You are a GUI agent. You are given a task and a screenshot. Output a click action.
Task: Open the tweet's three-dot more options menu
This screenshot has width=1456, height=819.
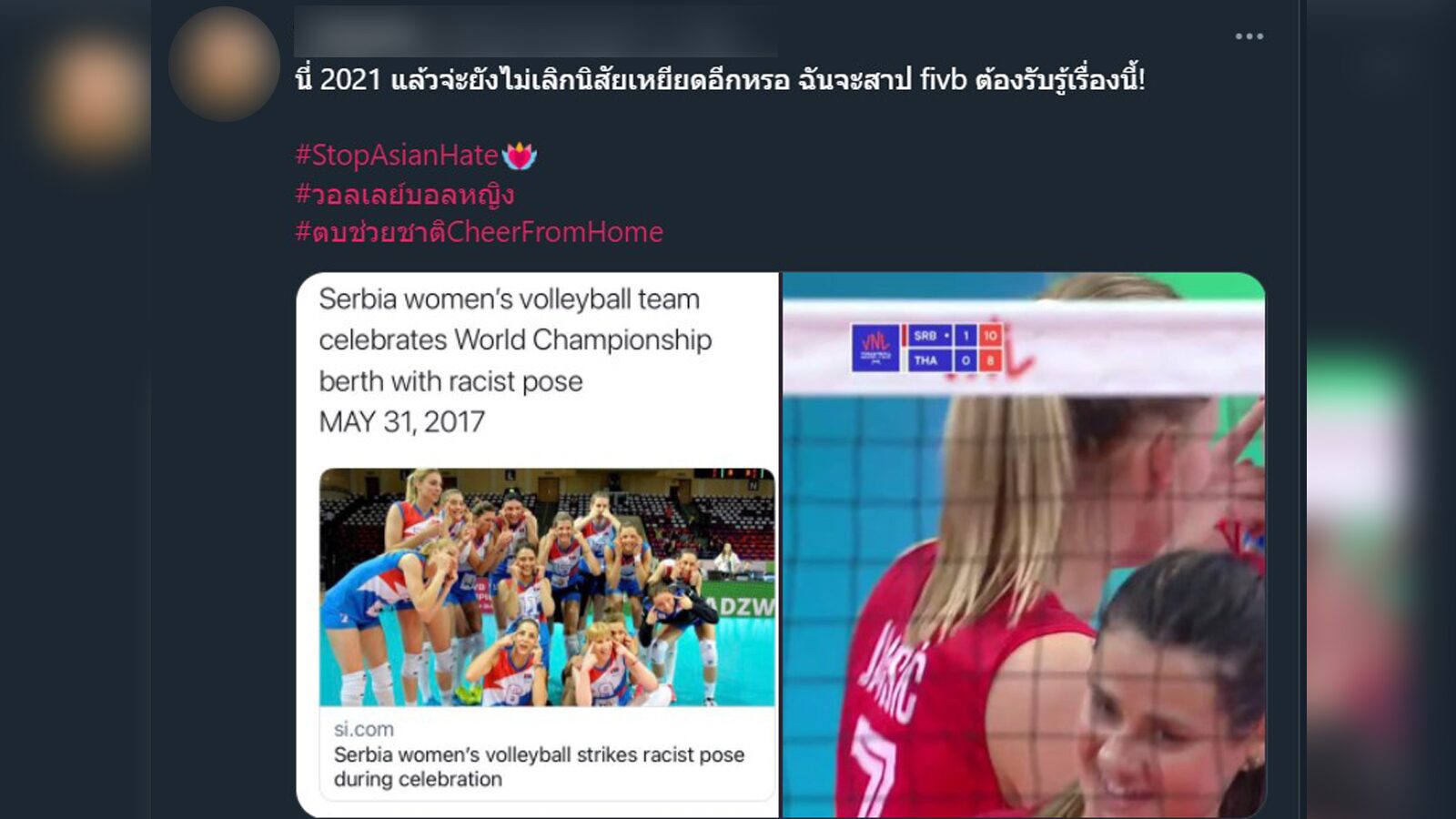(x=1249, y=36)
